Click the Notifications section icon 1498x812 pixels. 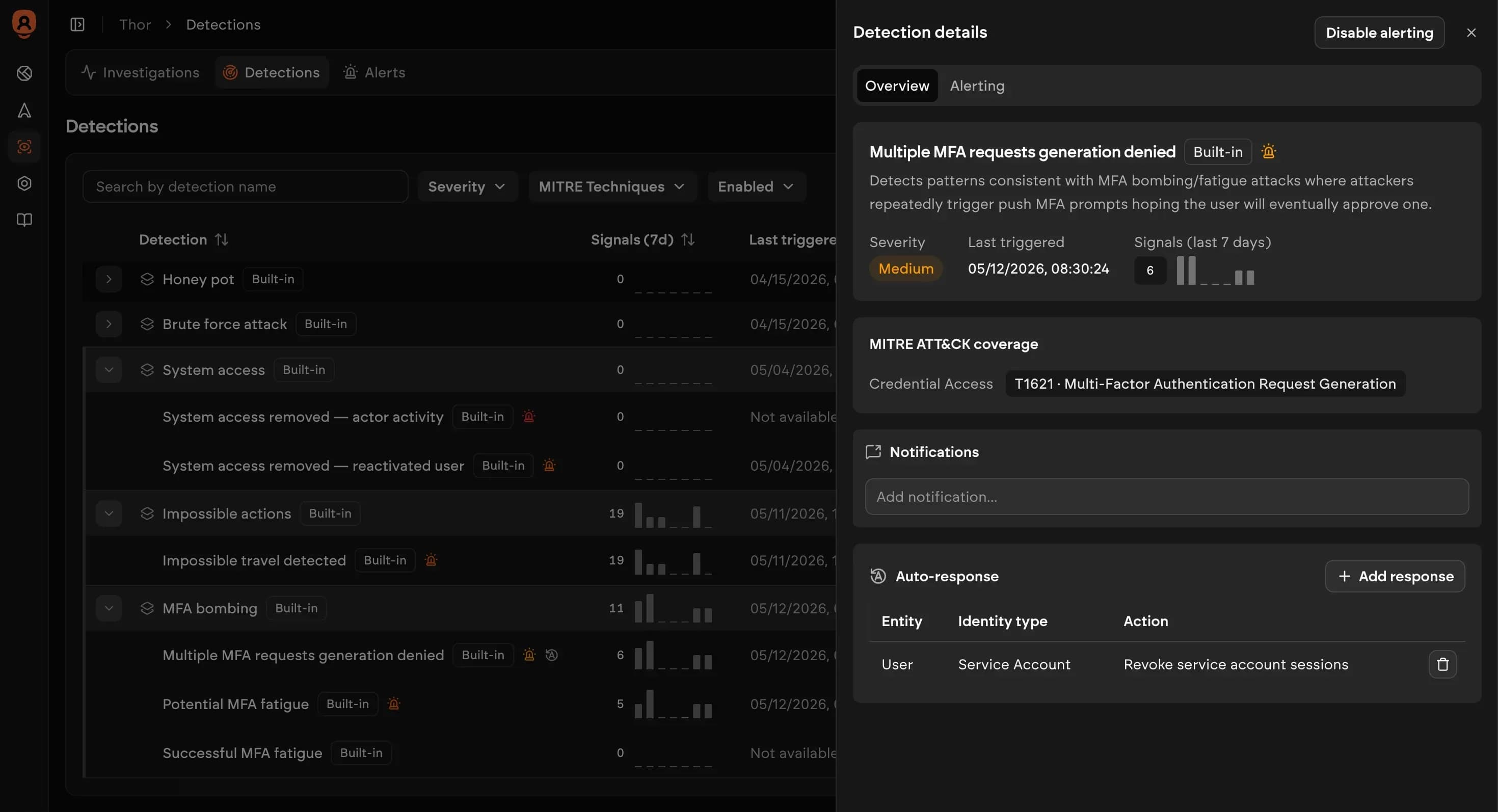coord(873,452)
